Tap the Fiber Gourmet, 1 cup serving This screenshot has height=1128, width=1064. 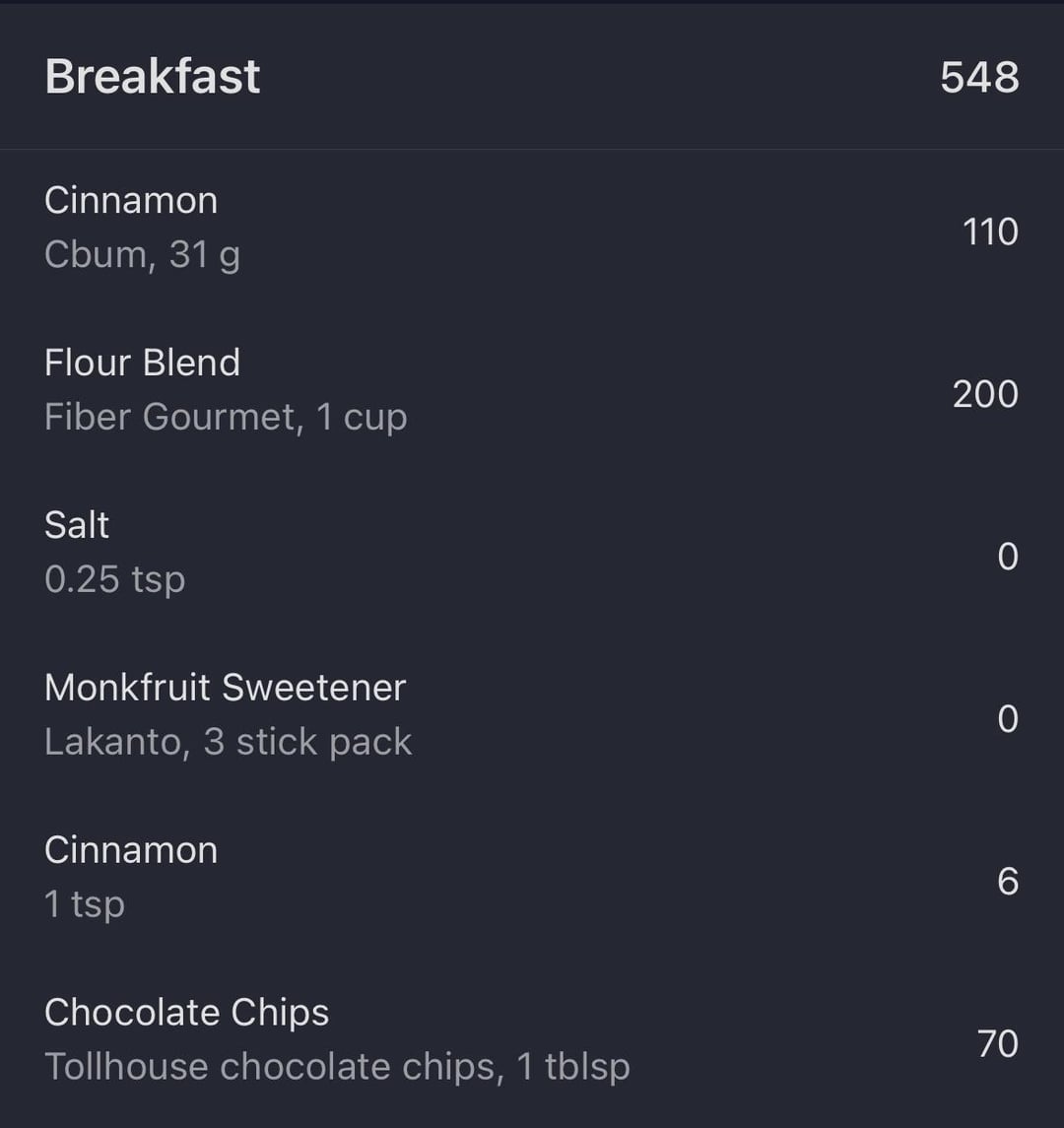tap(226, 417)
